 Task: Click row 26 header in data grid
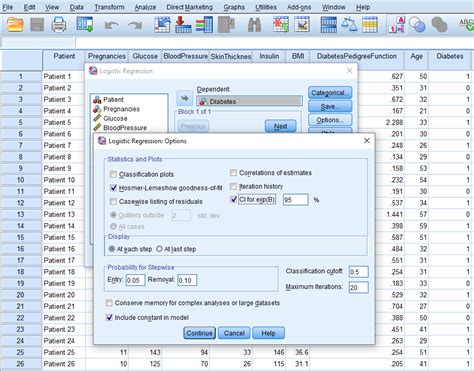tap(21, 364)
